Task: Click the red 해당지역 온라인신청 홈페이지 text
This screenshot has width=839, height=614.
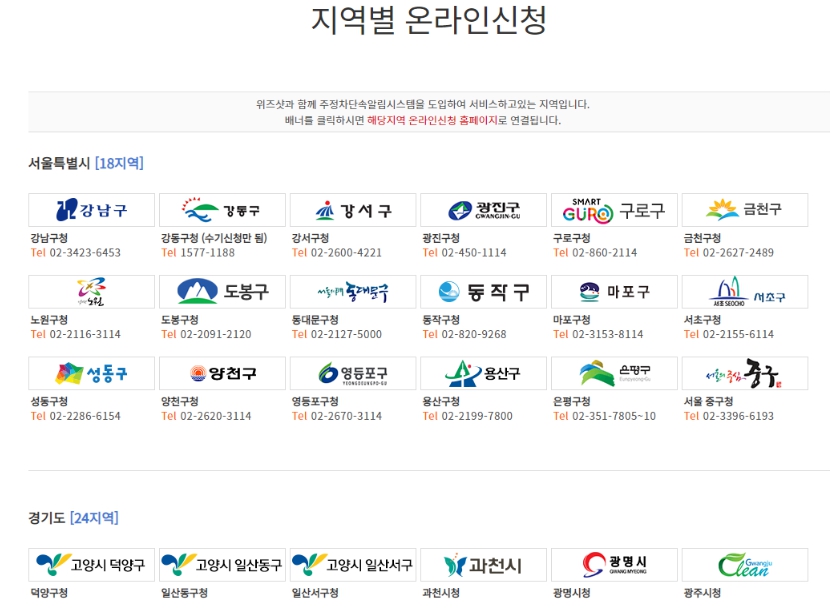Action: click(432, 120)
